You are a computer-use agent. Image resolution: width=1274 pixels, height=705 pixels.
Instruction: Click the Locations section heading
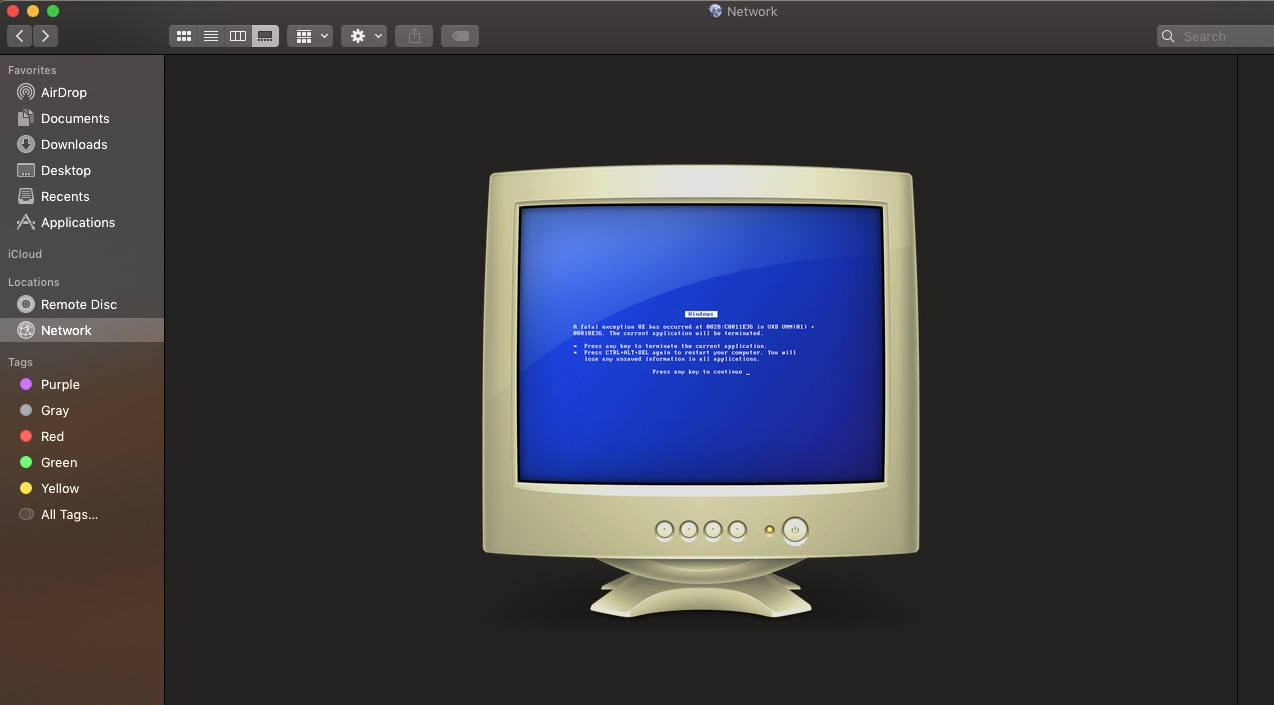coord(34,282)
